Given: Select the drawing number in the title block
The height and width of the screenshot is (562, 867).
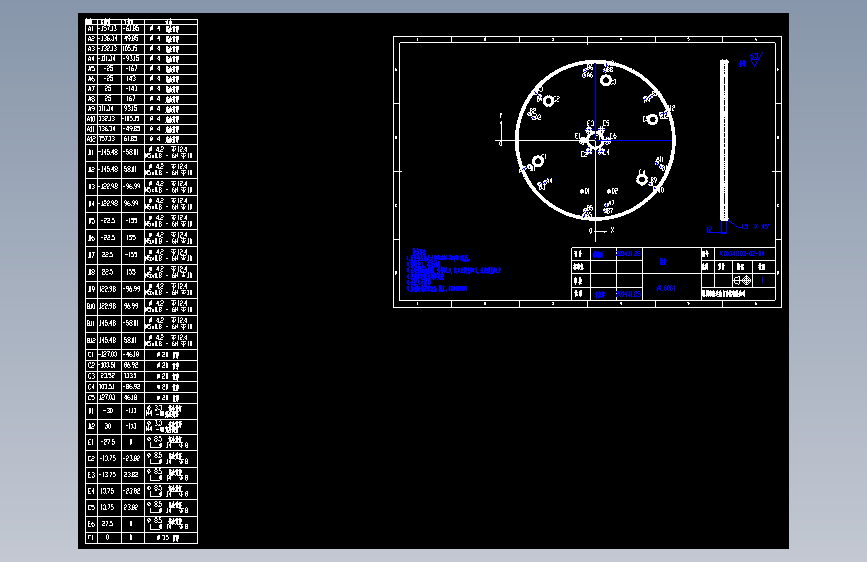Looking at the screenshot, I should pyautogui.click(x=741, y=254).
